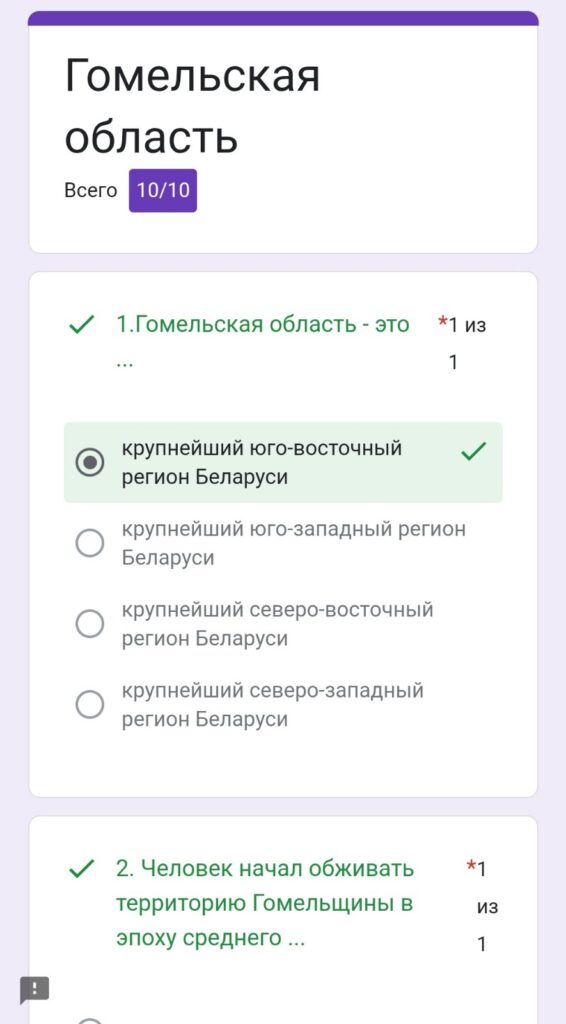Choose the северо-западный регион radio button

[89, 704]
